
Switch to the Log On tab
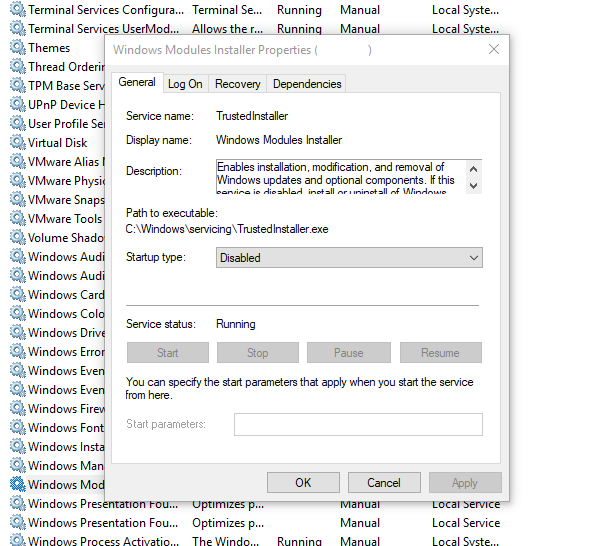(x=185, y=84)
